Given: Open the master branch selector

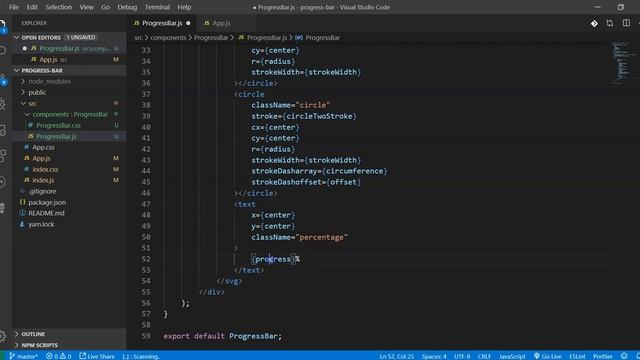Looking at the screenshot, I should pos(23,356).
